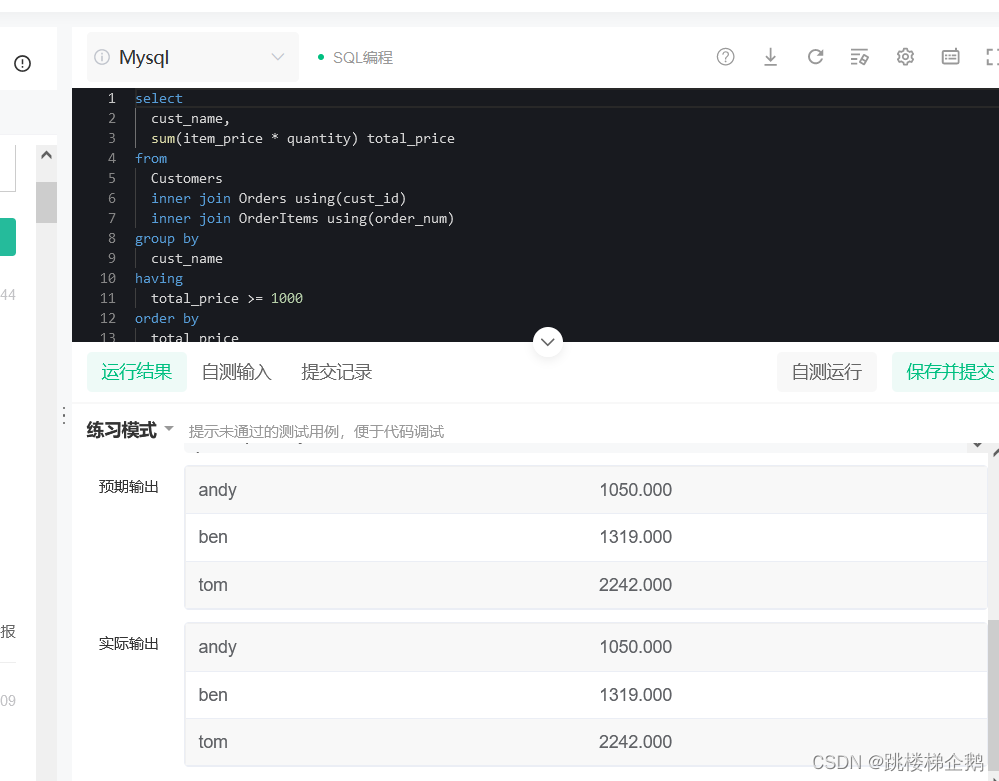The height and width of the screenshot is (781, 999).
Task: Open the help question mark icon
Action: point(725,57)
